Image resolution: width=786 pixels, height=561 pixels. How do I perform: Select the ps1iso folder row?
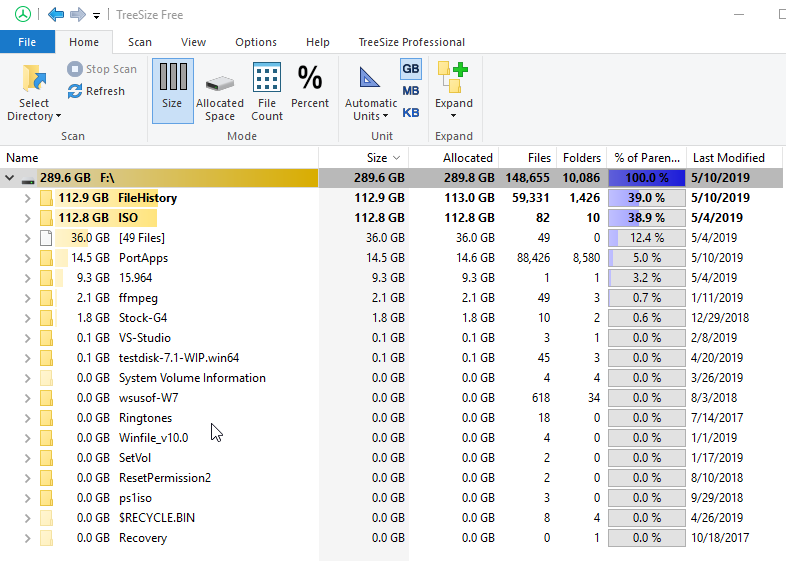tap(391, 498)
